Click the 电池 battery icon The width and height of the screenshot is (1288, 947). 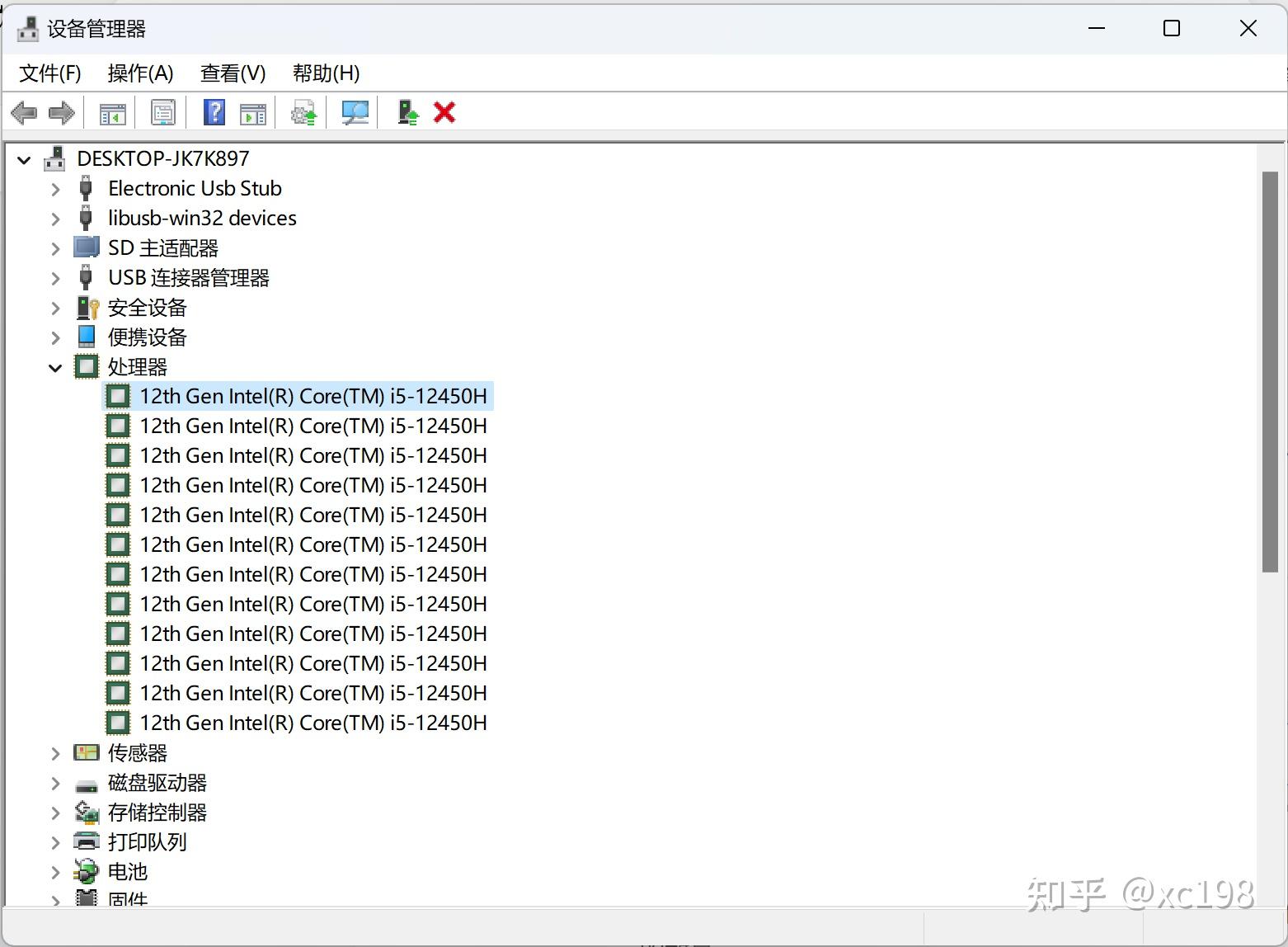86,871
